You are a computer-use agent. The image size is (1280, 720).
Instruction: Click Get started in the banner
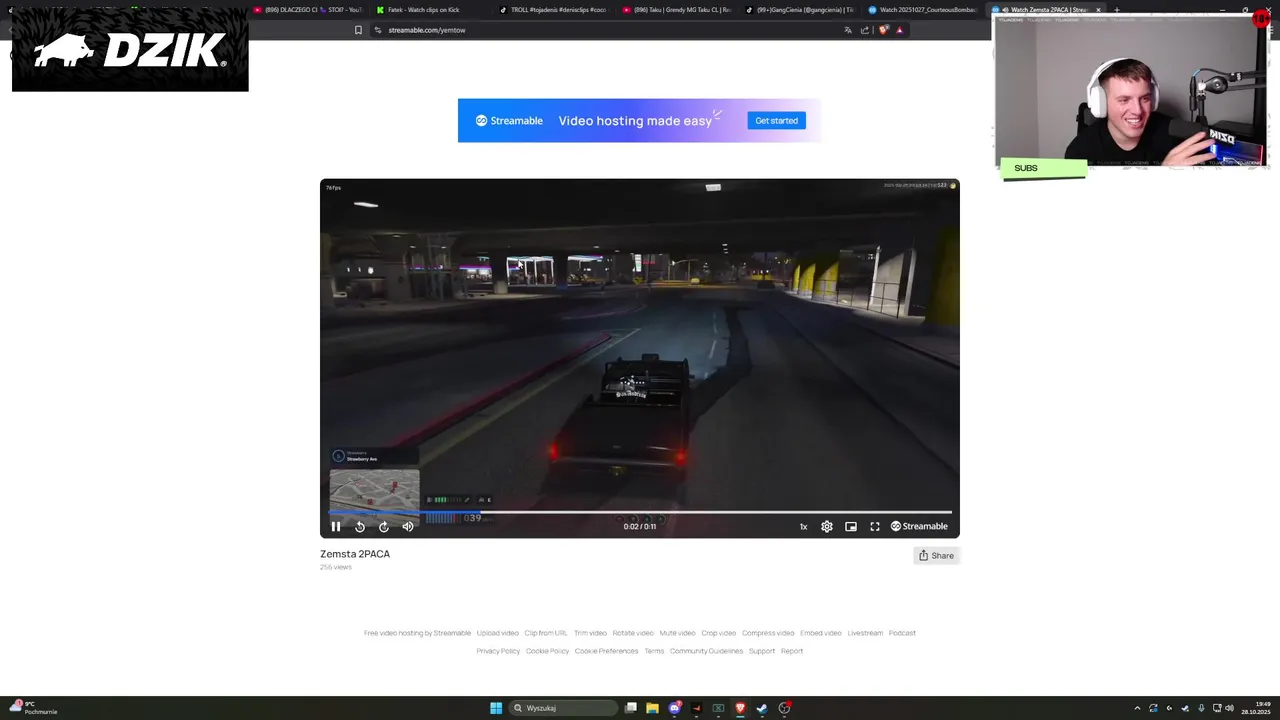click(777, 121)
